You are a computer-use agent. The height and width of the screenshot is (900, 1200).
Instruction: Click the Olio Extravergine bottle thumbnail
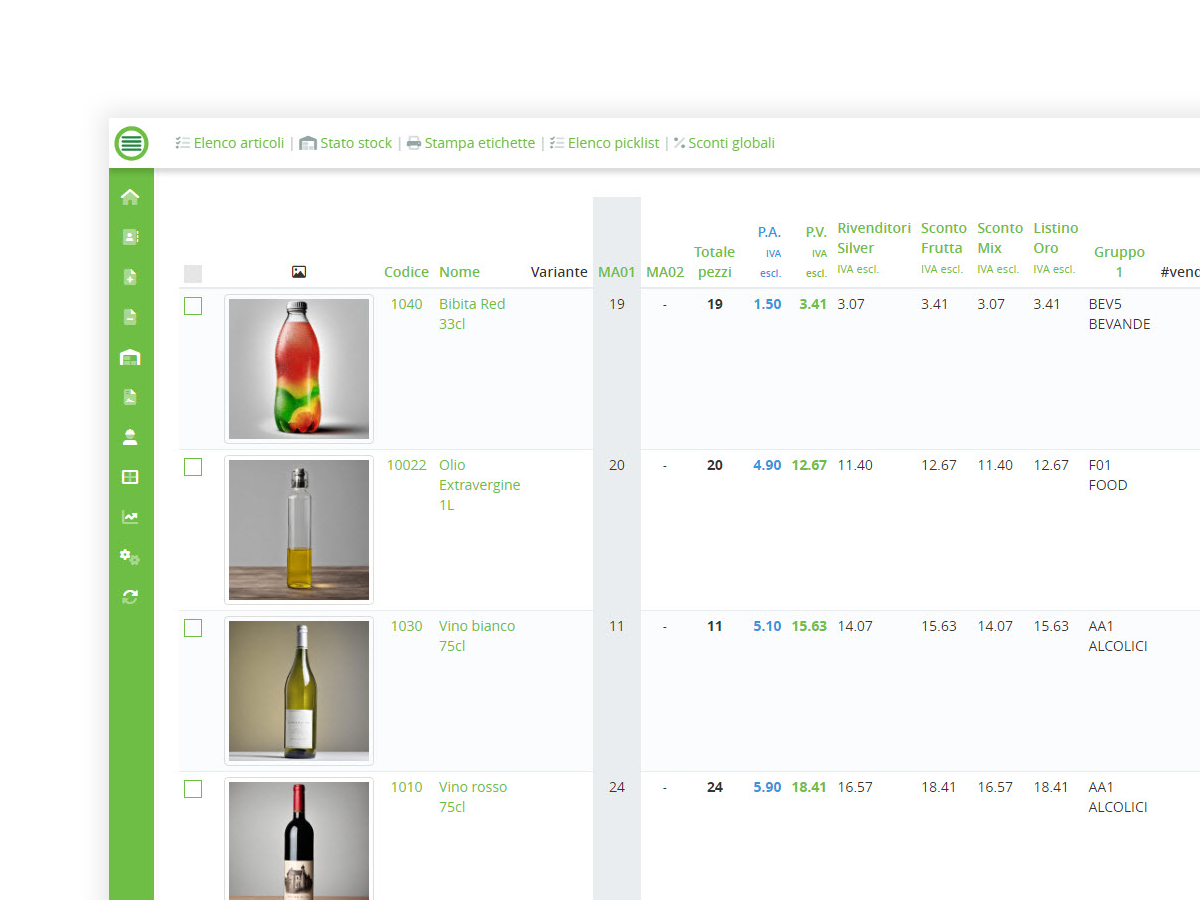point(299,530)
